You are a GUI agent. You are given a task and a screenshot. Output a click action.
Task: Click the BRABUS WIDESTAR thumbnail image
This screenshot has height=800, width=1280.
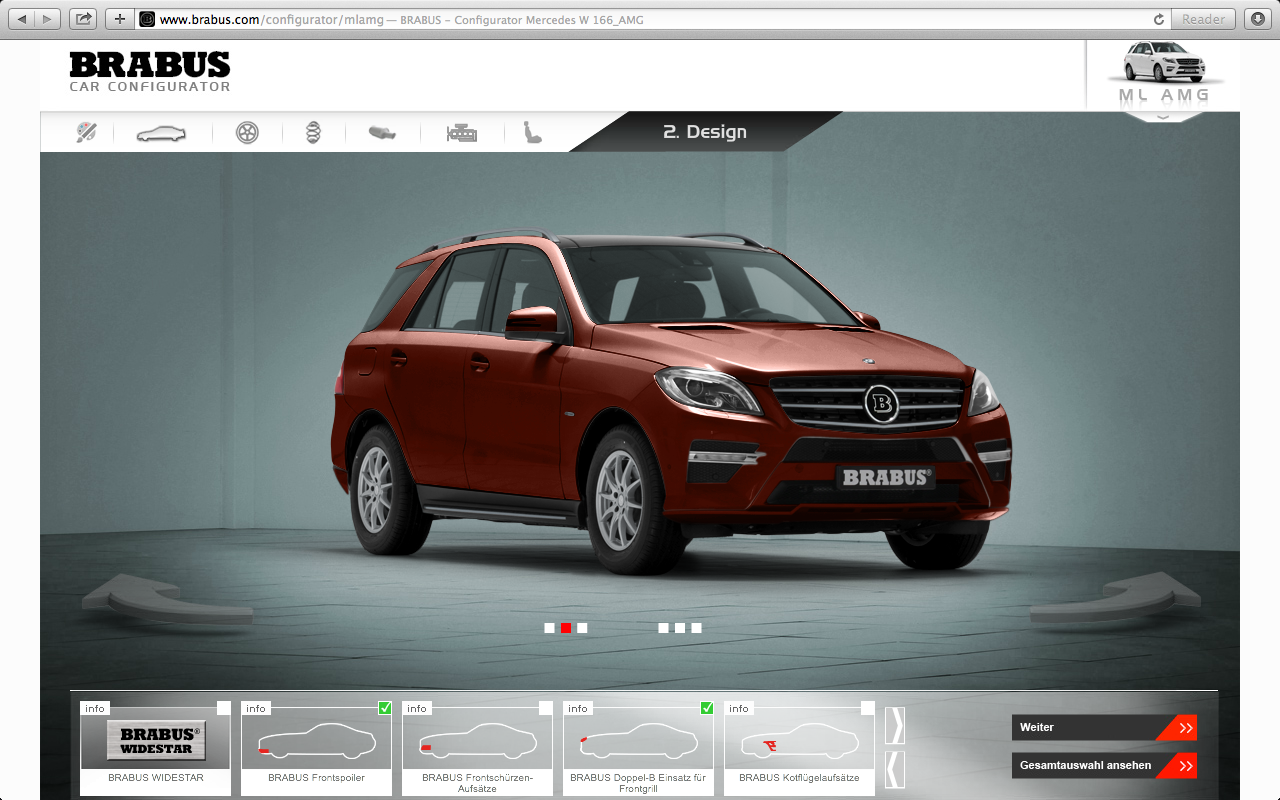(x=156, y=741)
